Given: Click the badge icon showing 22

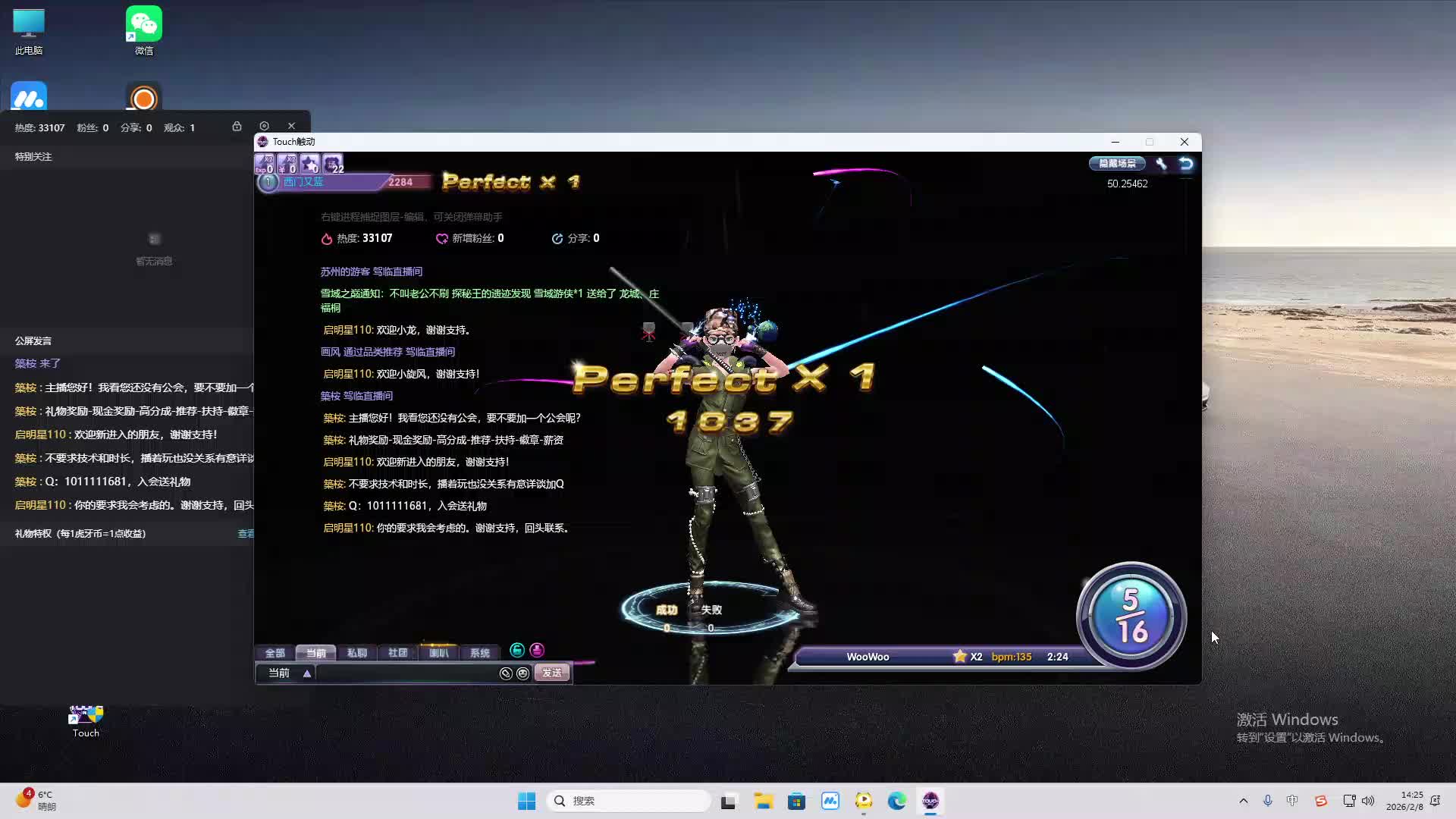Looking at the screenshot, I should [x=332, y=162].
